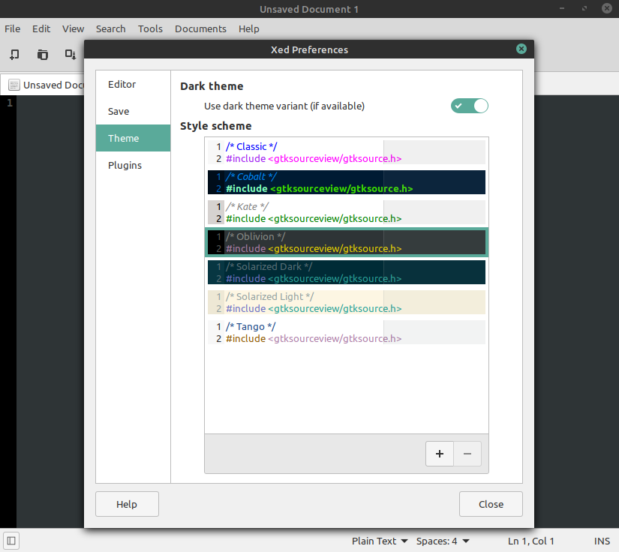Click the plus icon to add scheme
This screenshot has height=552, width=619.
coord(439,453)
